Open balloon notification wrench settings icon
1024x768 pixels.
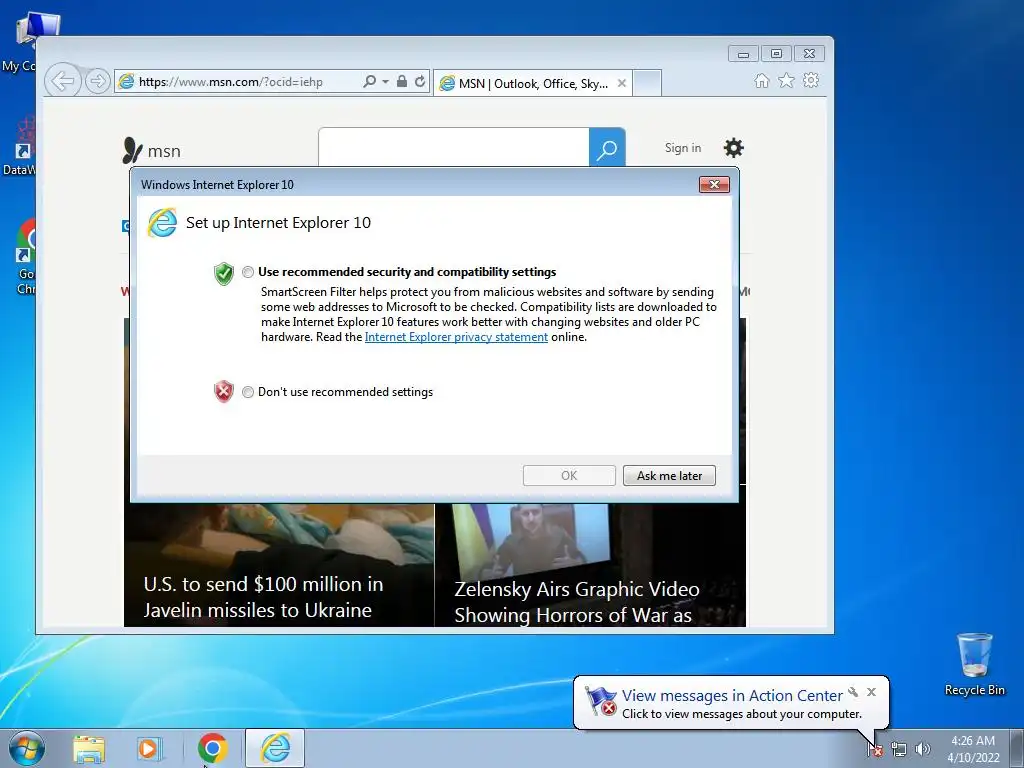[x=853, y=692]
